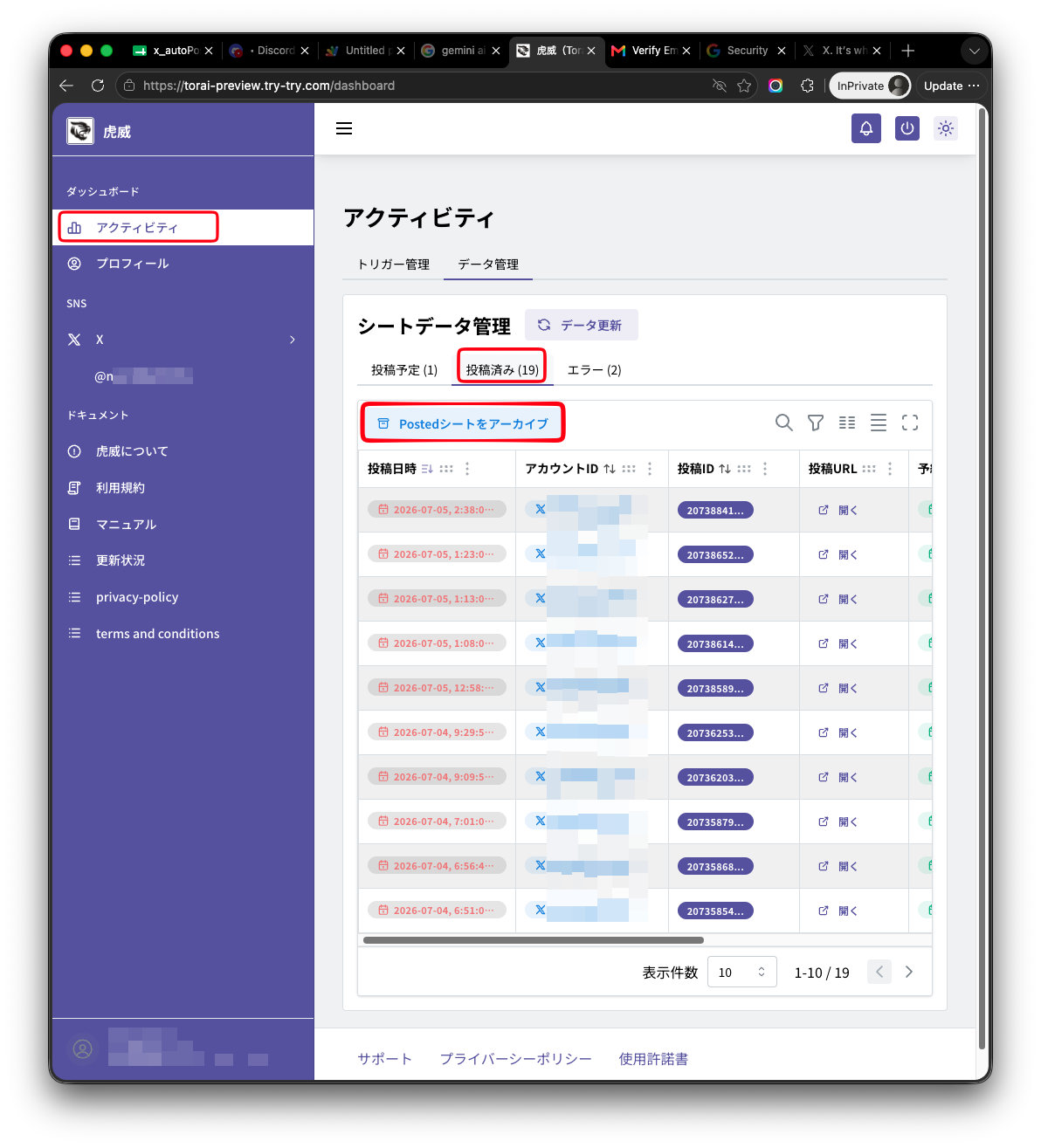
Task: Click post ID chip 20738614…
Action: coord(715,643)
